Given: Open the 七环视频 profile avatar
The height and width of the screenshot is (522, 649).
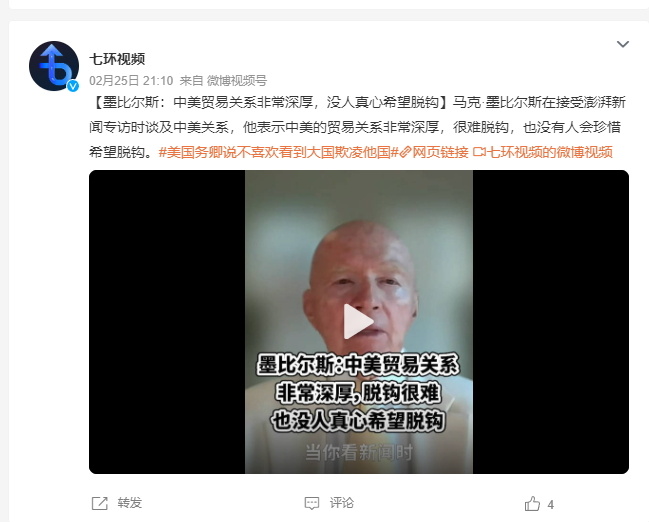Looking at the screenshot, I should coord(54,66).
